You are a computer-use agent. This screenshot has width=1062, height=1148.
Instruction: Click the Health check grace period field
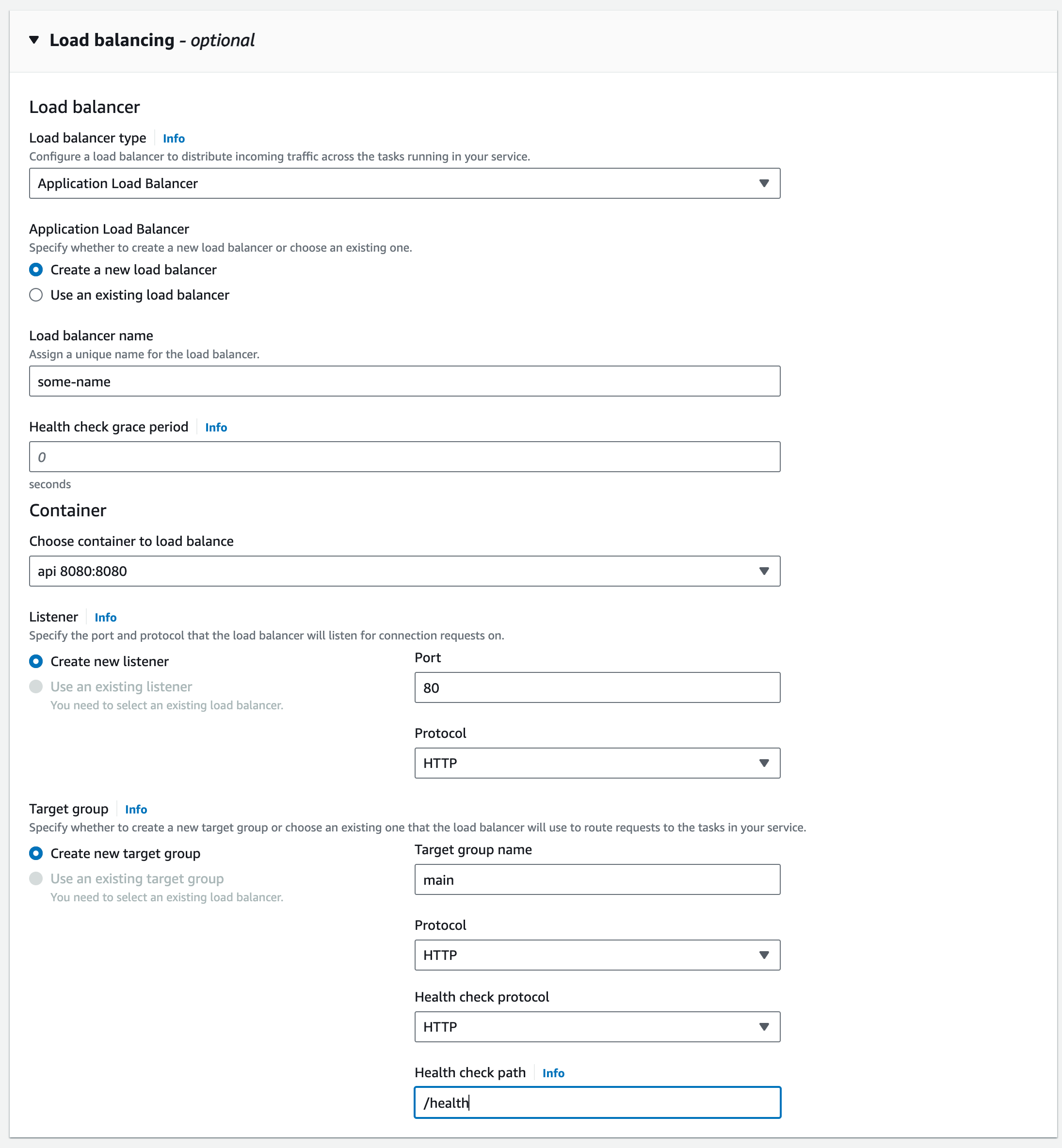(402, 456)
